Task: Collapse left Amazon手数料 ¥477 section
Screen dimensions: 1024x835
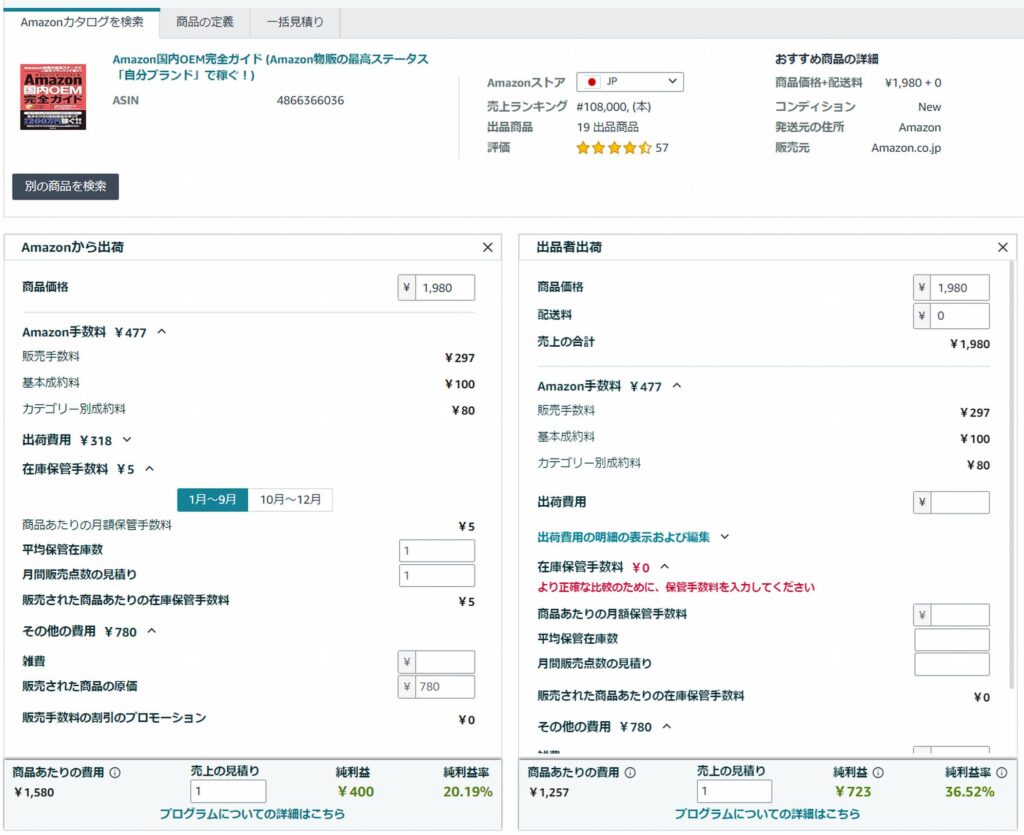Action: click(x=162, y=332)
